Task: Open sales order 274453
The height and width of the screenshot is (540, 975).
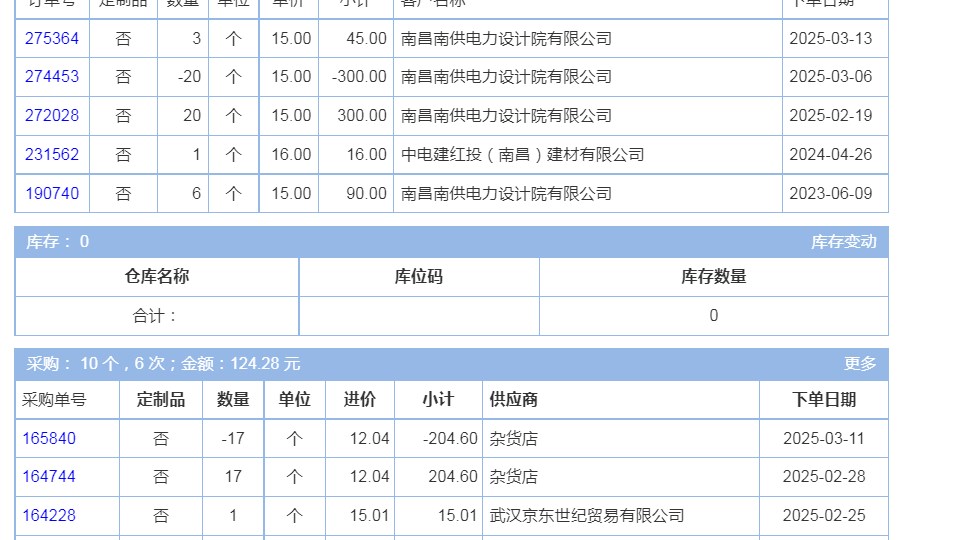Action: 52,77
